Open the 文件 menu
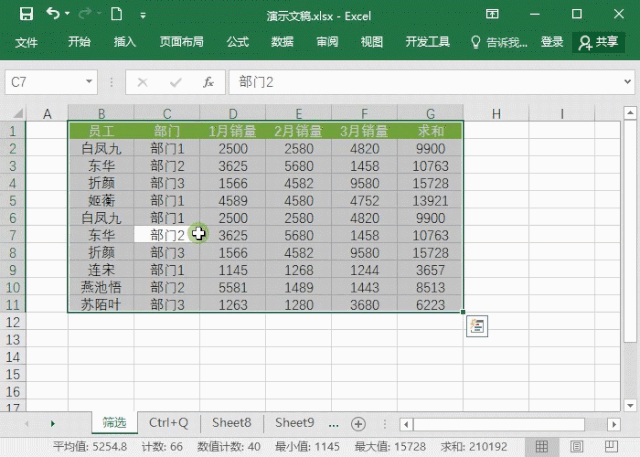Viewport: 640px width, 457px height. tap(26, 42)
